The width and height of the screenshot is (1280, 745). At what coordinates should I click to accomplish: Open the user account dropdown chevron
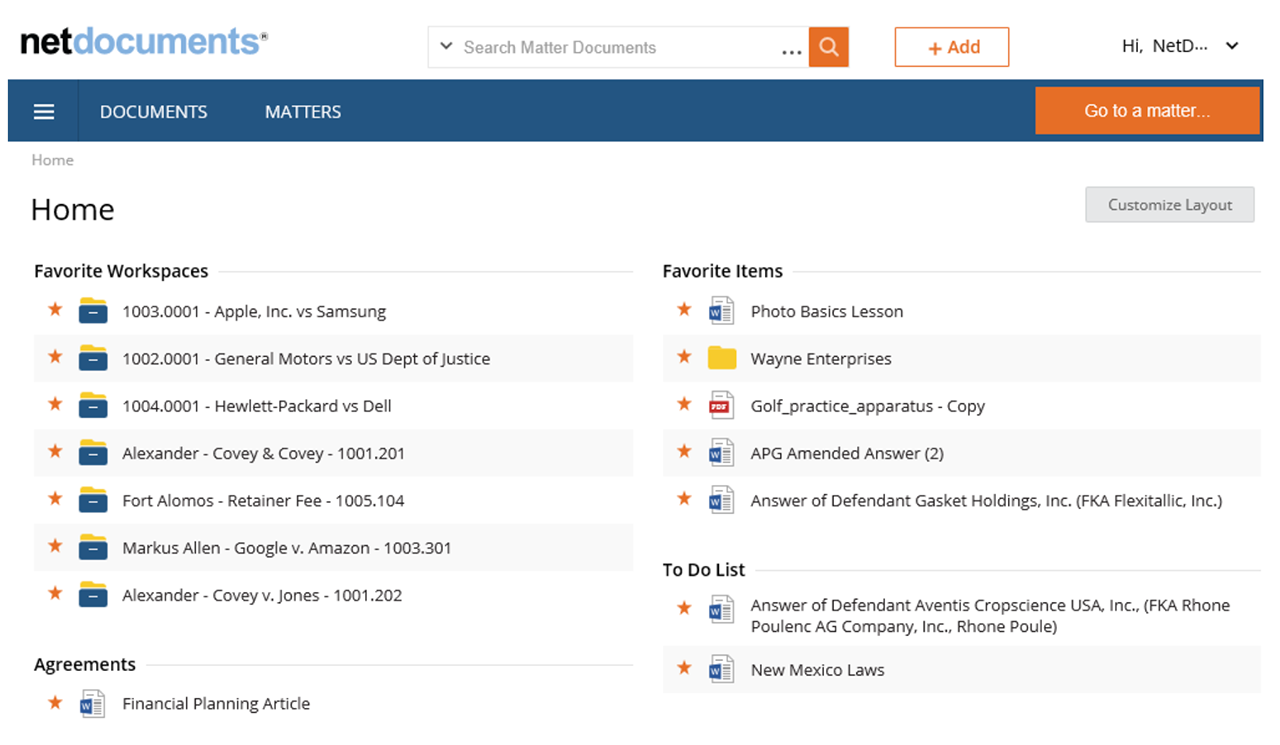(x=1232, y=46)
